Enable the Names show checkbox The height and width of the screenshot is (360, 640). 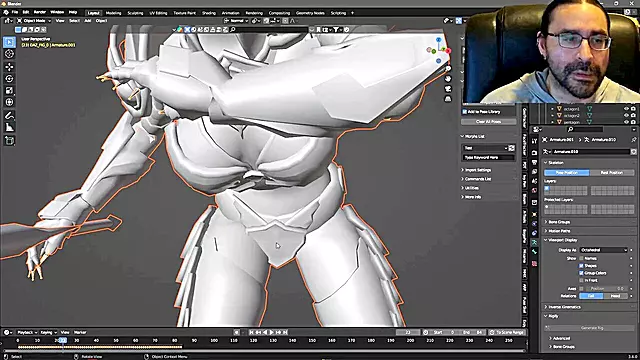coord(581,258)
